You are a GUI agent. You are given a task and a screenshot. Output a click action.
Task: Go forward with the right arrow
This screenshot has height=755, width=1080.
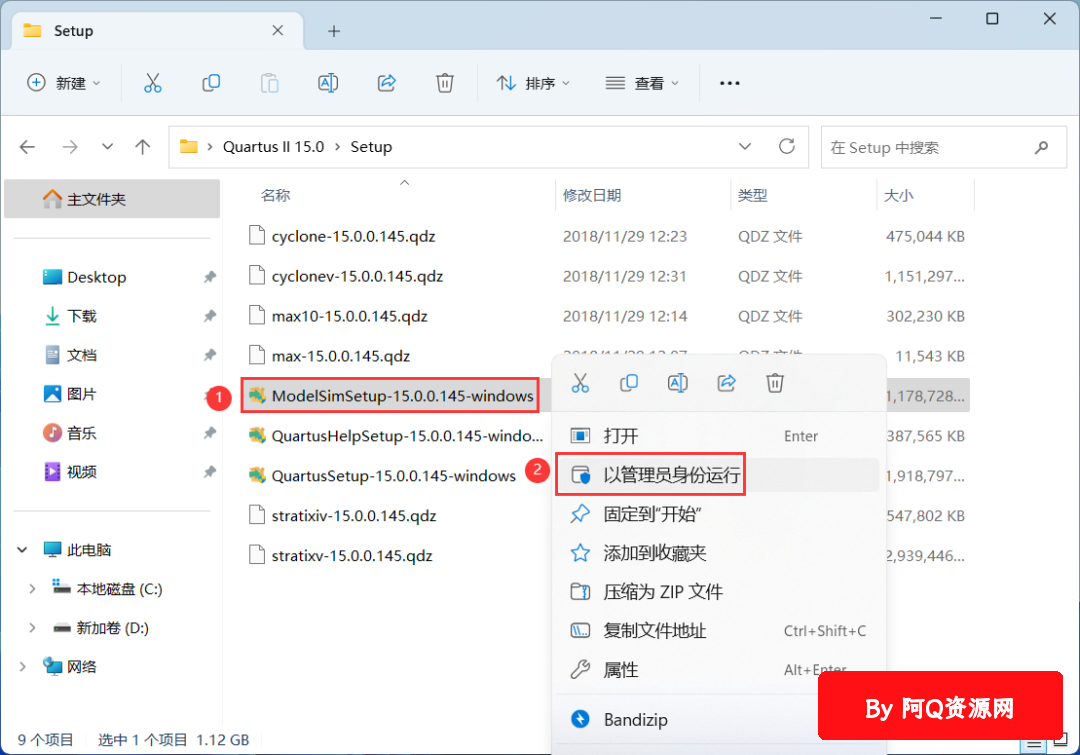click(x=70, y=147)
